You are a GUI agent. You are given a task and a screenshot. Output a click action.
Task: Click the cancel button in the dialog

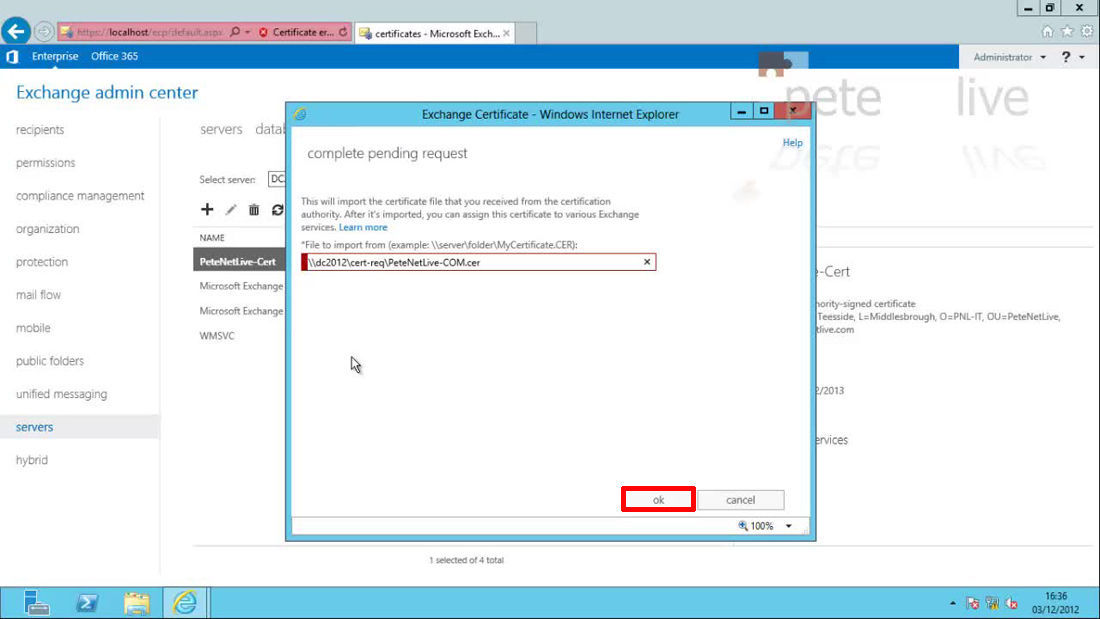[x=741, y=500]
